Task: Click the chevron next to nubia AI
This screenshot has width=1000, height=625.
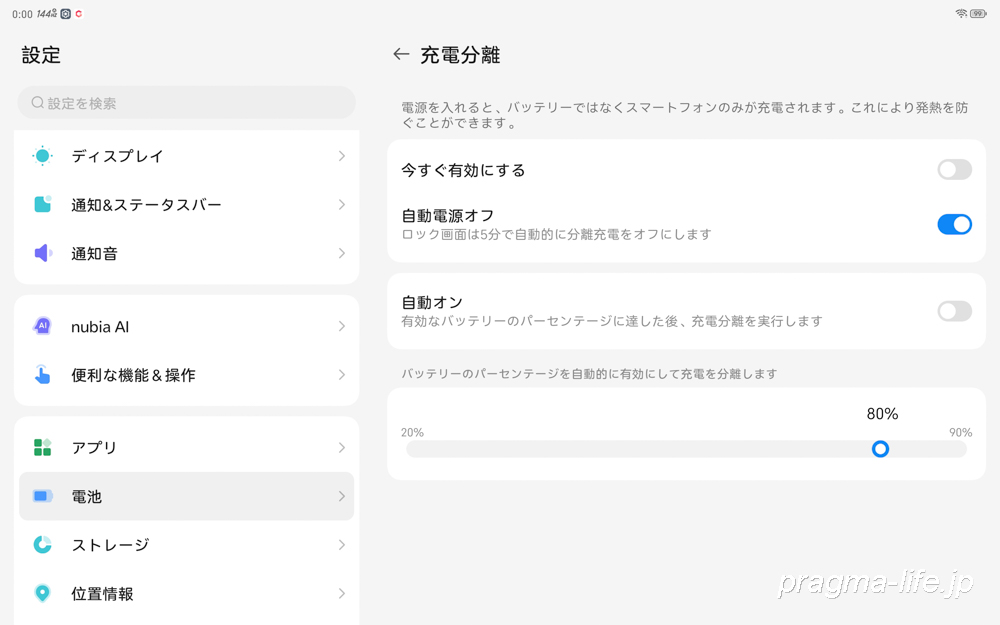Action: point(341,327)
